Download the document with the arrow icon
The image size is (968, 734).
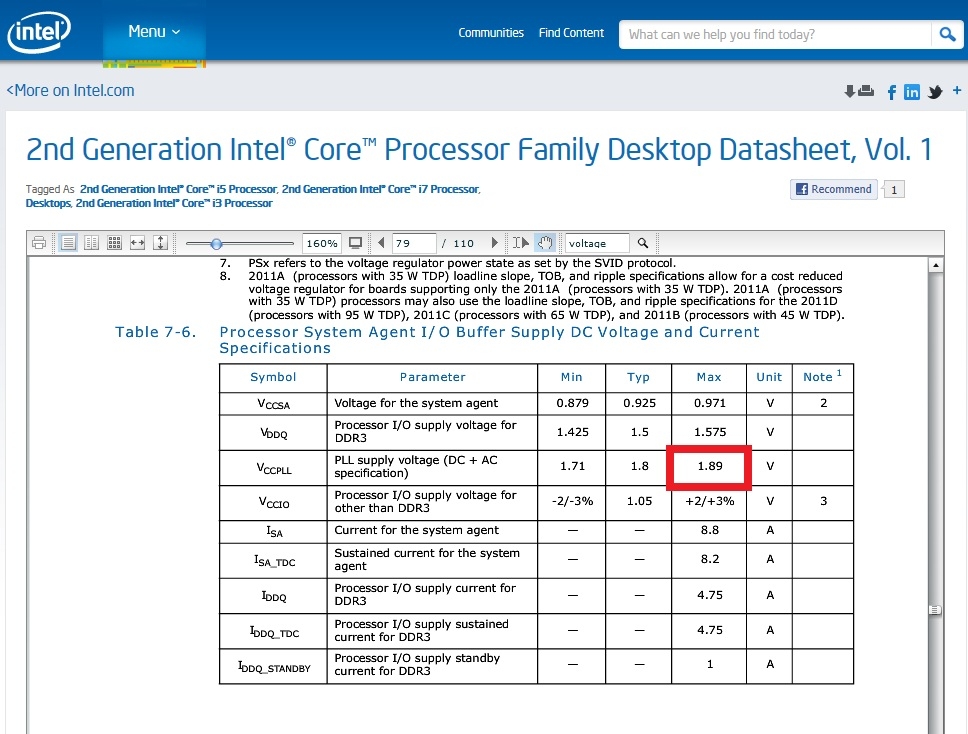pos(849,91)
